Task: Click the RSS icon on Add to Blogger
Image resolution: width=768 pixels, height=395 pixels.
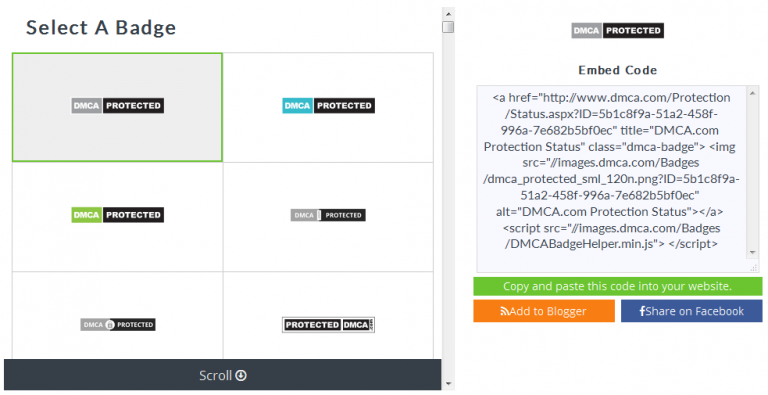Action: (x=504, y=311)
